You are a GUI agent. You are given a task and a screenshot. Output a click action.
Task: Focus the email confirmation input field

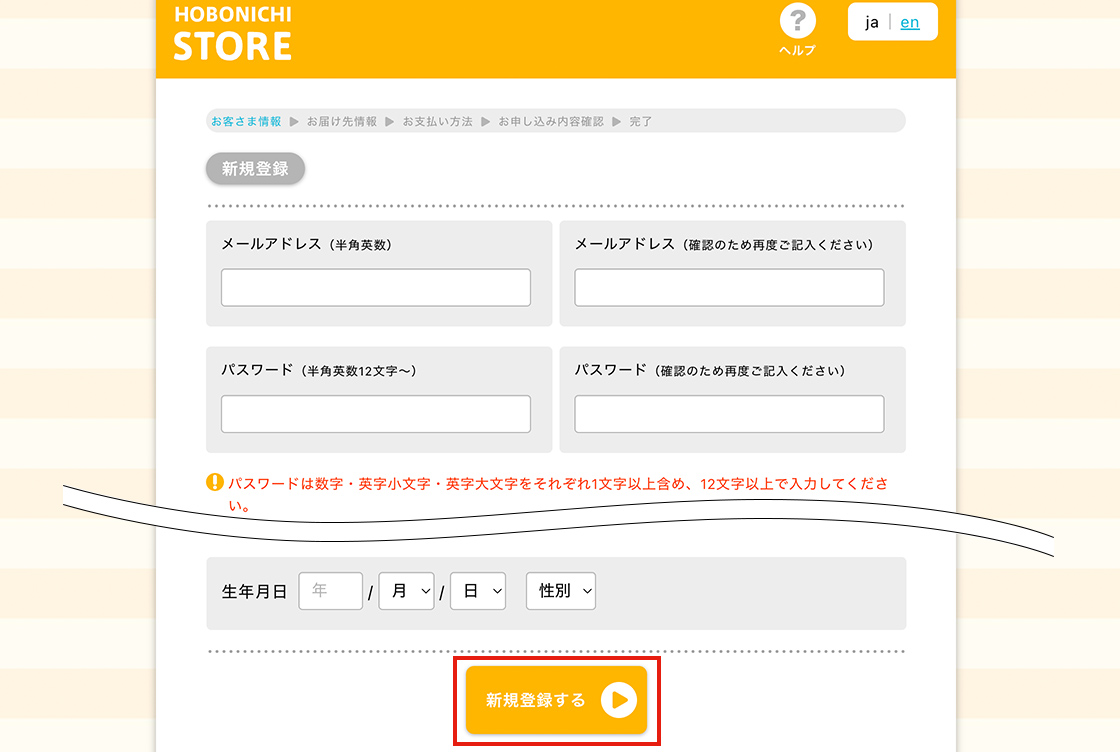[x=729, y=288]
